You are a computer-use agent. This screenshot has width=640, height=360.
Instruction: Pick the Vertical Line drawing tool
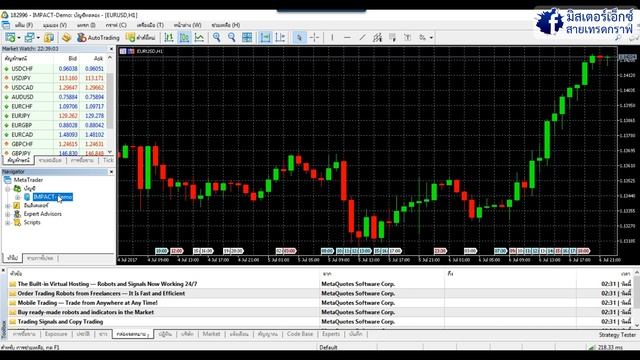click(x=332, y=38)
